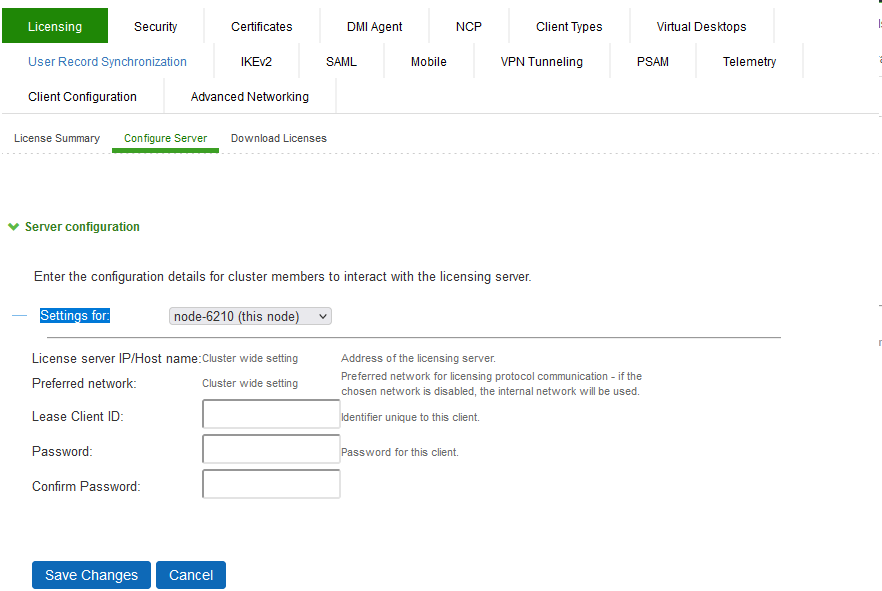Click the License server IP/Host name label

(x=116, y=358)
